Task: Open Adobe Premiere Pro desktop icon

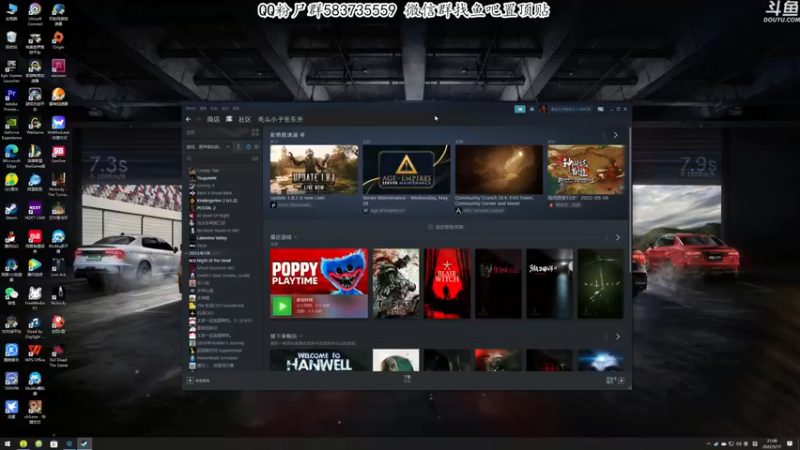Action: pyautogui.click(x=11, y=100)
